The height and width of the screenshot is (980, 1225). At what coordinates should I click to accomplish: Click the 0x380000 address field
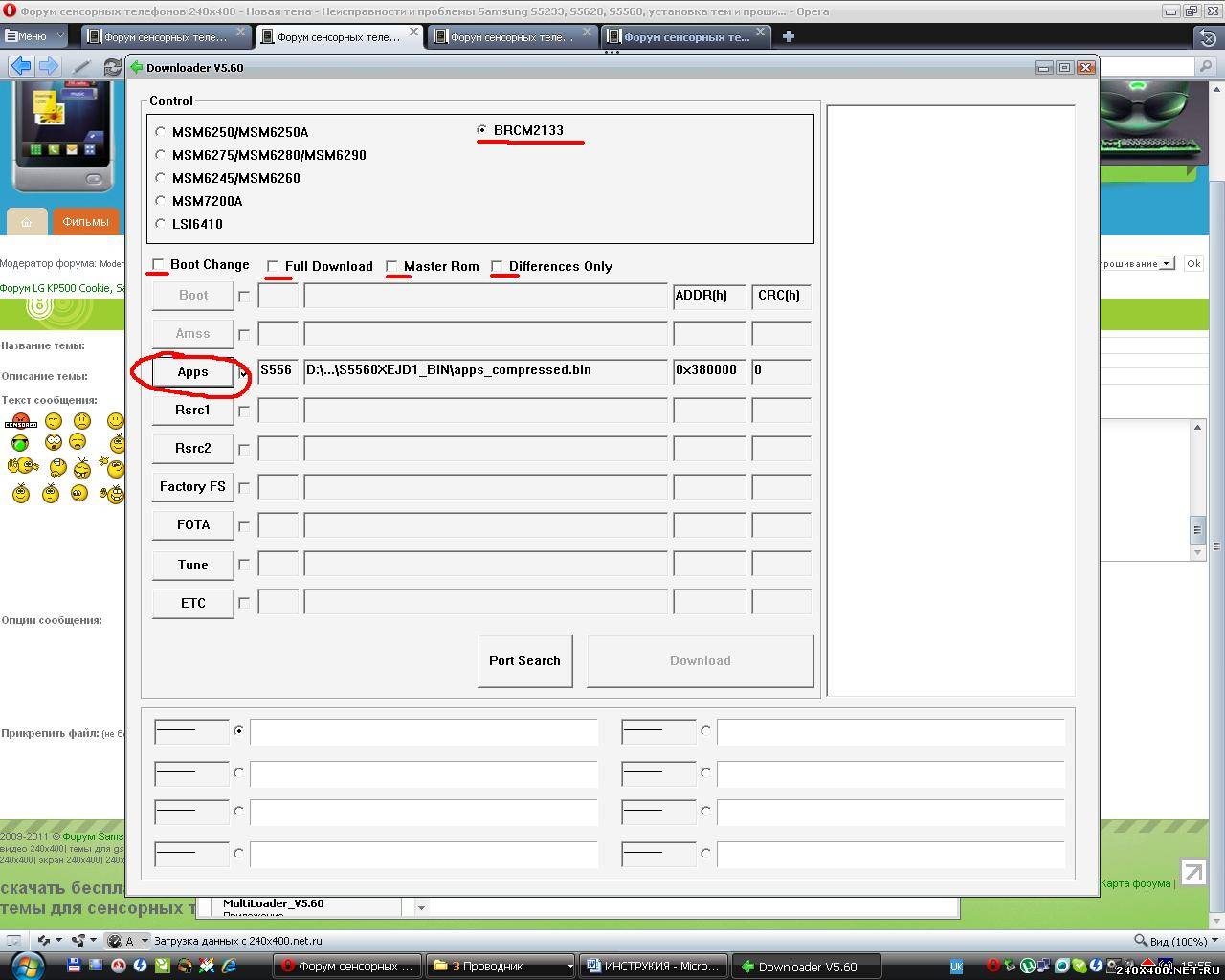(x=709, y=370)
